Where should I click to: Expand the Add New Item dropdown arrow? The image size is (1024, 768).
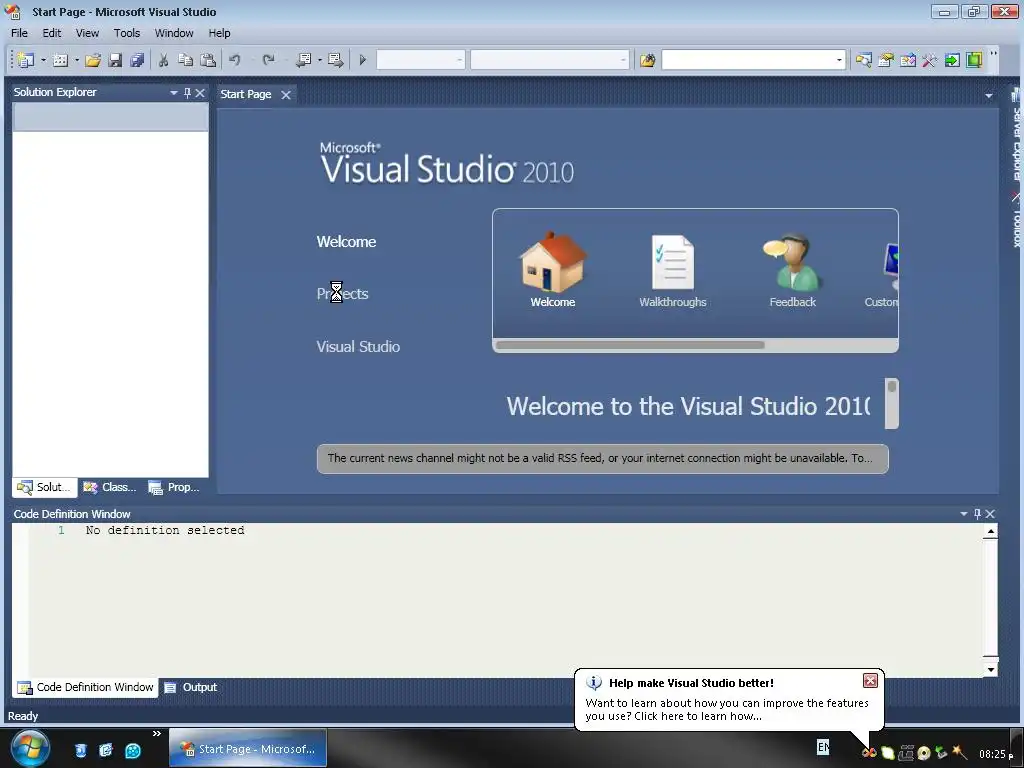pos(76,60)
